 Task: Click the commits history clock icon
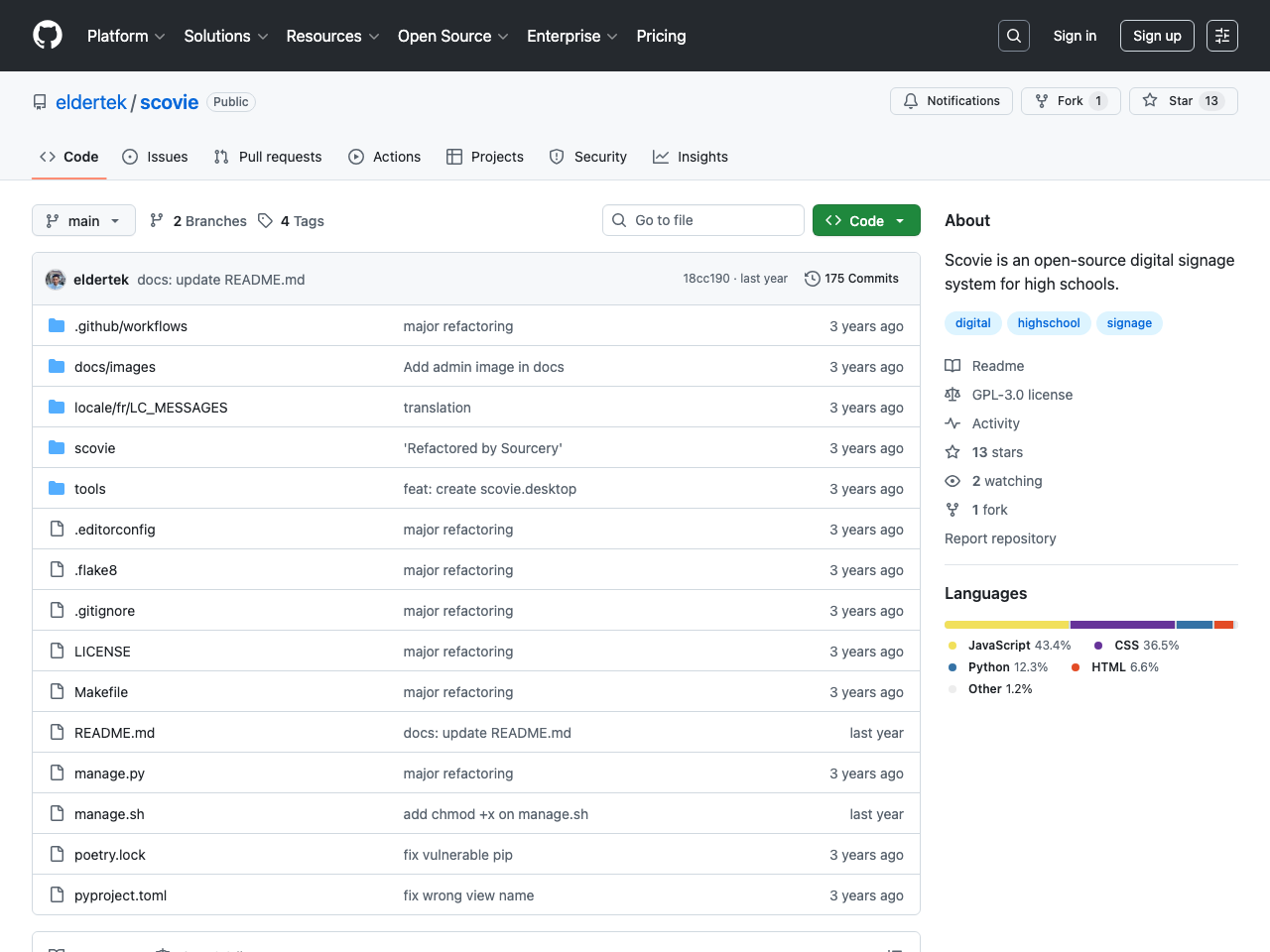click(812, 279)
